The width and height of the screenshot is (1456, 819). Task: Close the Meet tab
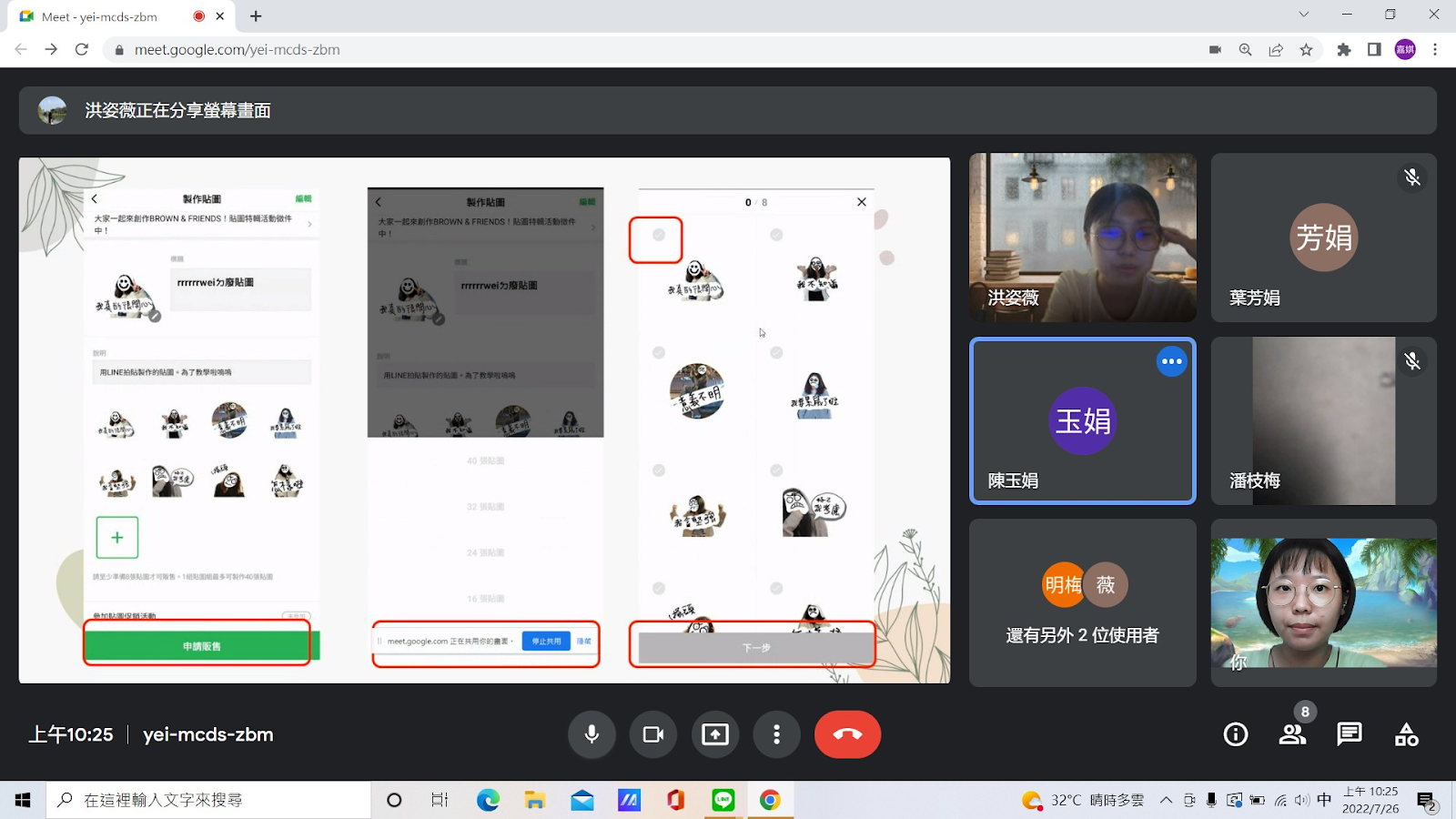click(x=220, y=16)
